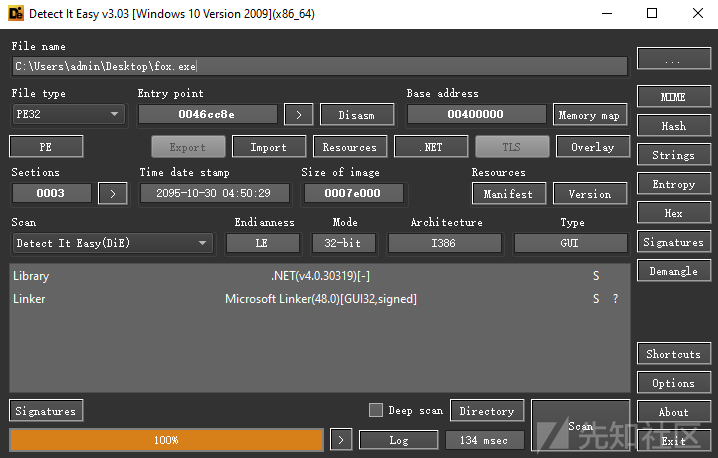The height and width of the screenshot is (458, 718).
Task: Click the Detect It Easy title bar icon
Action: 16,13
